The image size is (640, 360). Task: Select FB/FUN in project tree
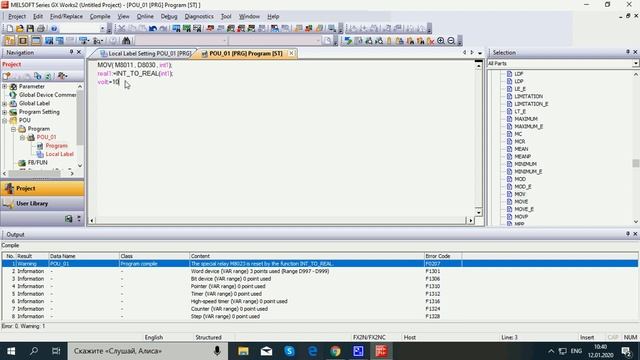point(38,162)
